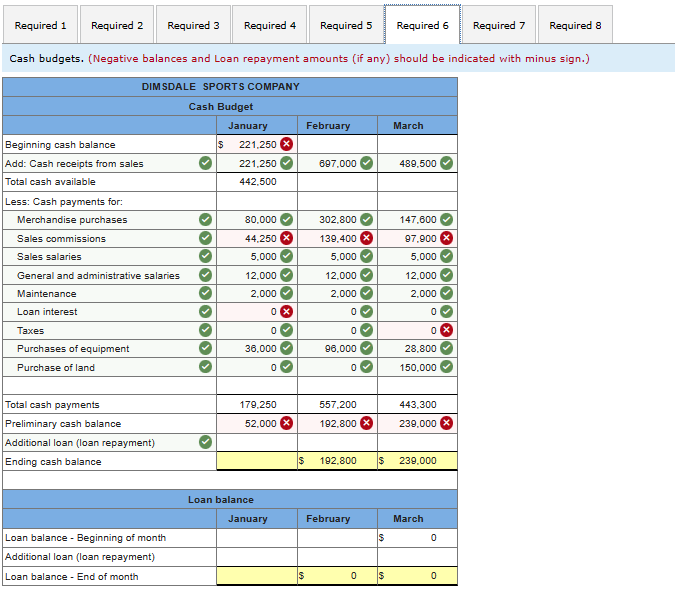The height and width of the screenshot is (593, 675).
Task: Click red X beside February preliminary balance 192,800
Action: coord(366,423)
